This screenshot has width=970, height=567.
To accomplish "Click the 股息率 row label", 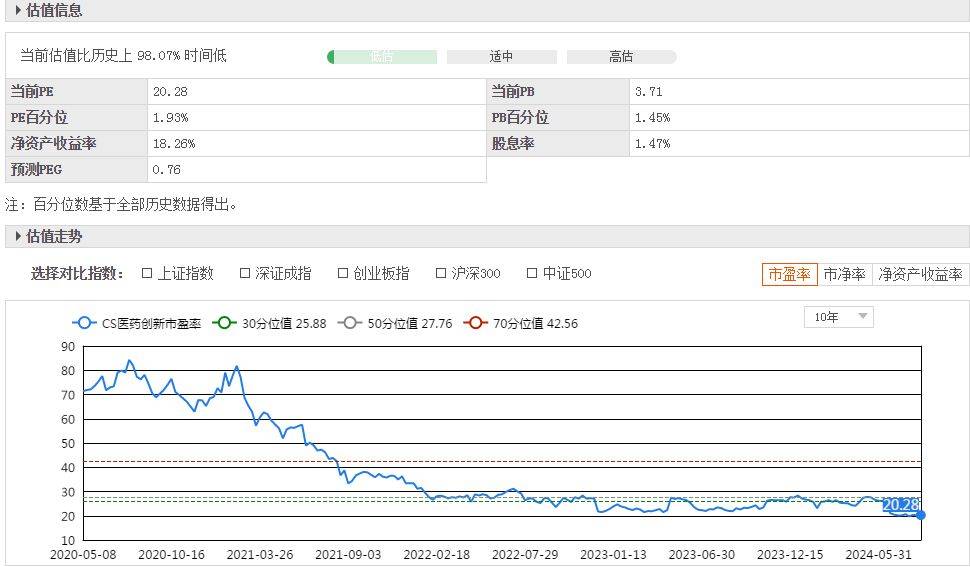I will (513, 143).
